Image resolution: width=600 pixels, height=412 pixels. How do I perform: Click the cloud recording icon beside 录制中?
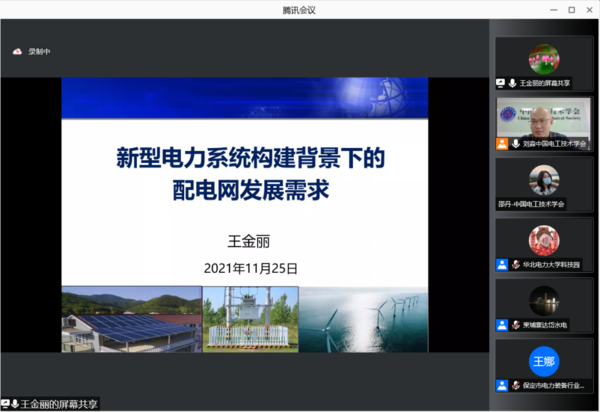pos(17,51)
